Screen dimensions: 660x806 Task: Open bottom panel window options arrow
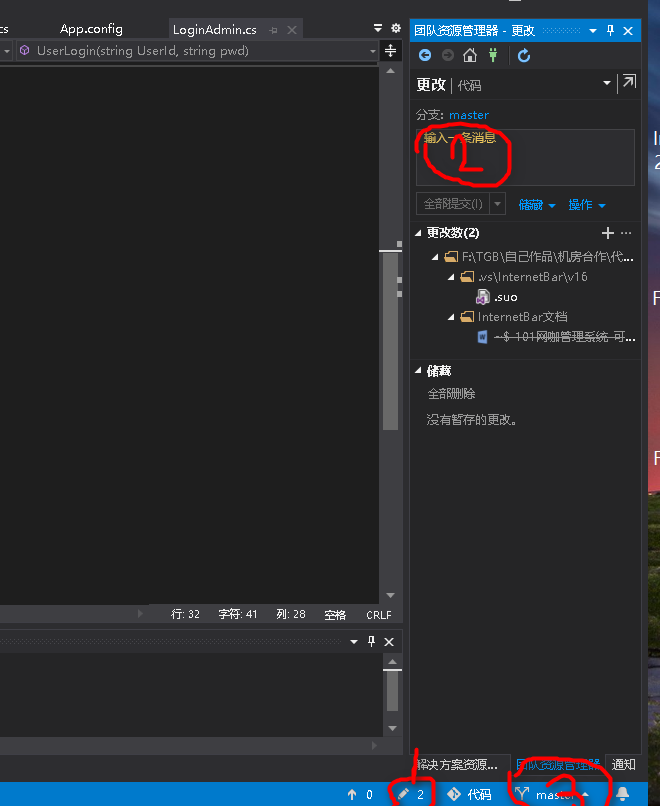click(x=354, y=642)
